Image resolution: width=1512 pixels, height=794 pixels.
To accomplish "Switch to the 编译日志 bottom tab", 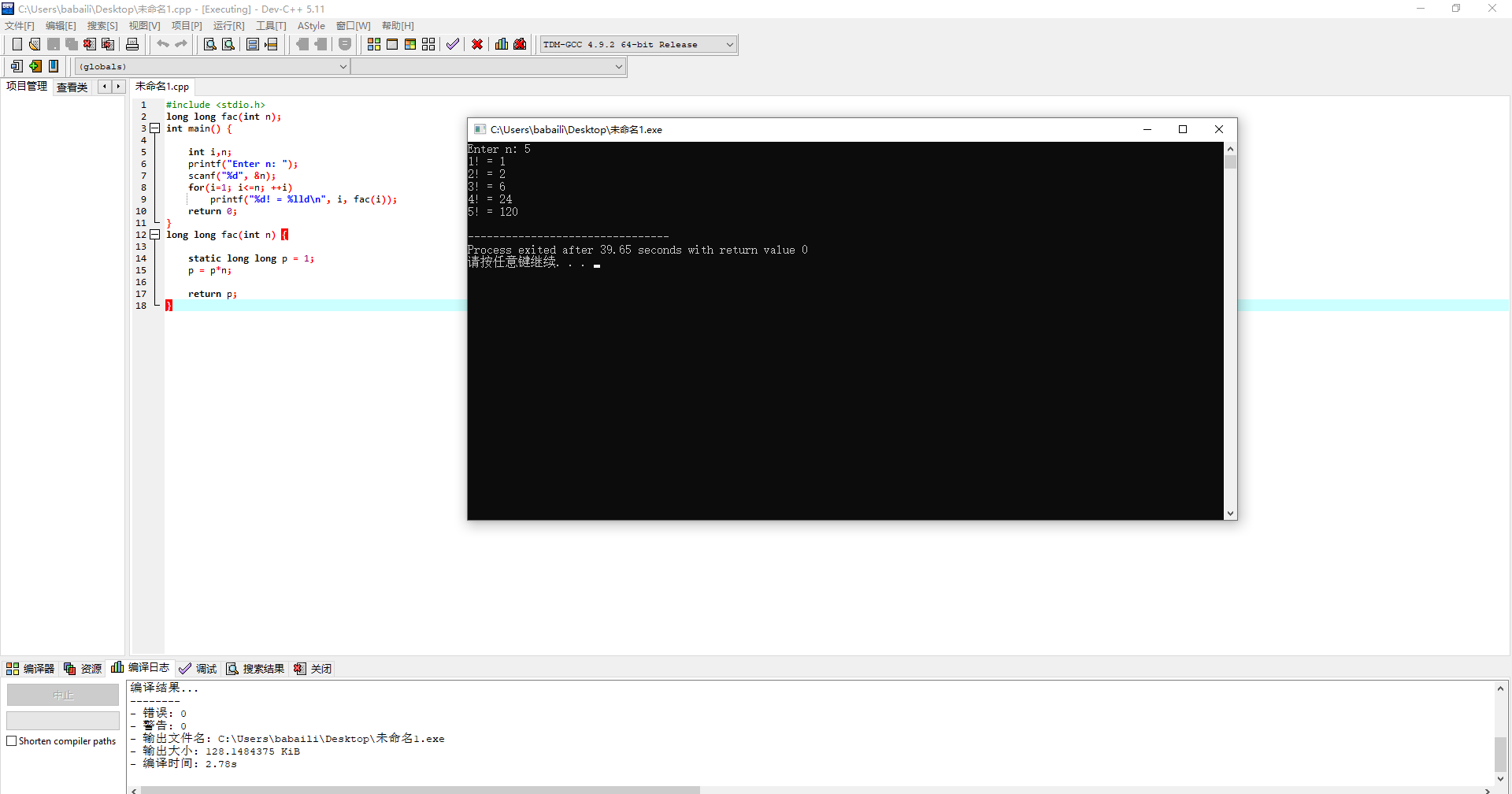I will [x=141, y=668].
